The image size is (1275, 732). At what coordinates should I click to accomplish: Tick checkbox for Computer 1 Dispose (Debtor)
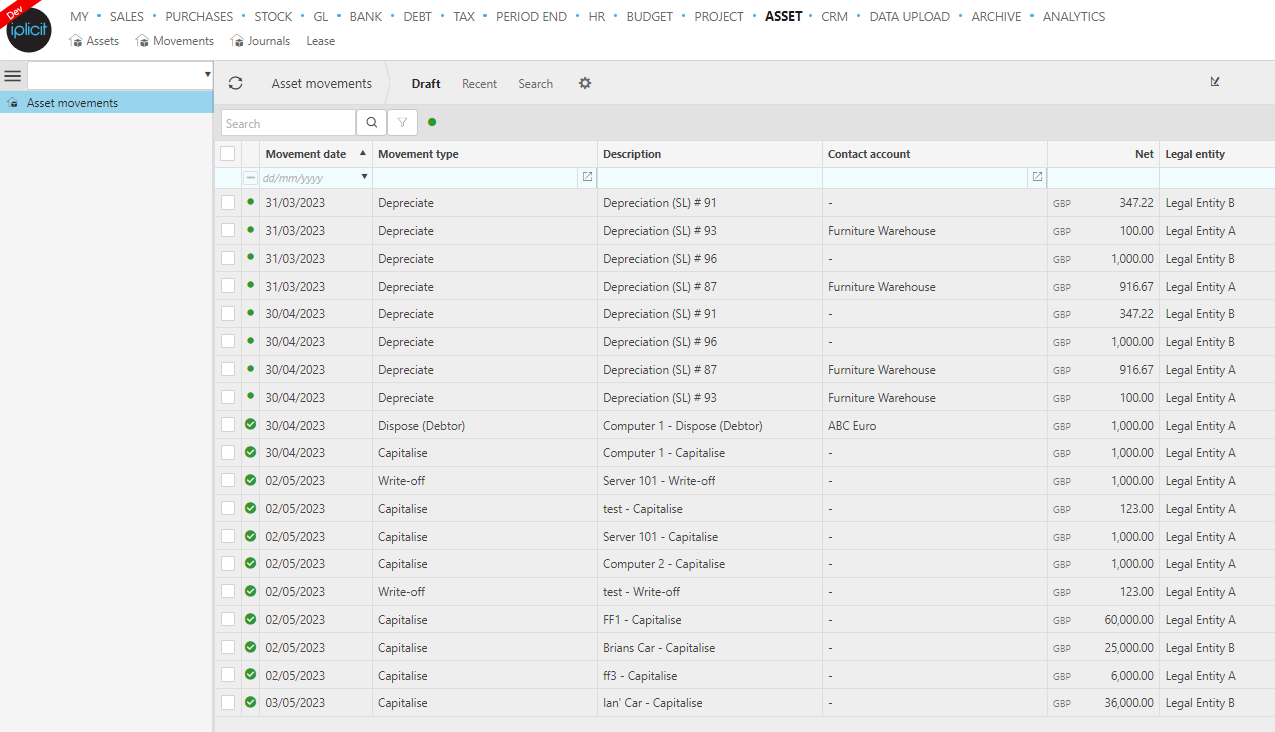[x=228, y=425]
